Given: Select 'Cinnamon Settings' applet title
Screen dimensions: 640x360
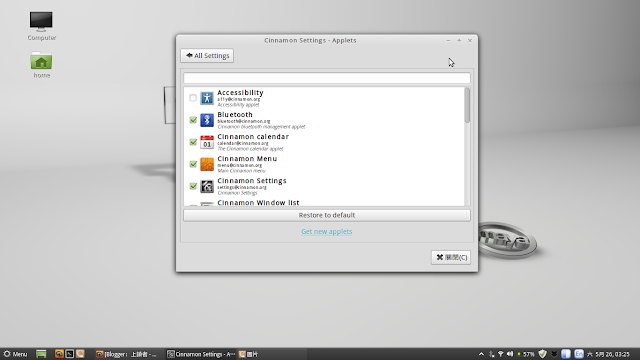Looking at the screenshot, I should click(x=252, y=181).
